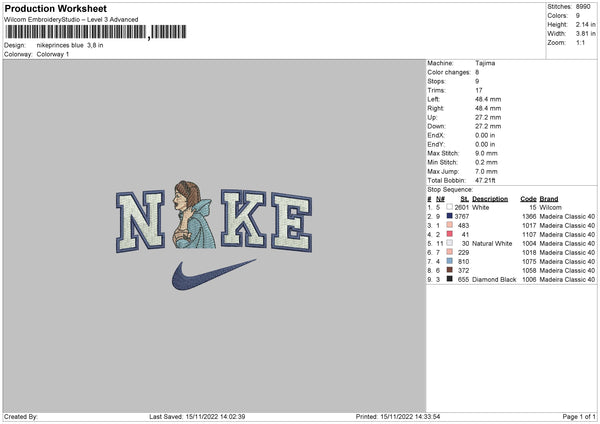
Task: Choose the light peach swatch, code 1018
Action: click(449, 252)
